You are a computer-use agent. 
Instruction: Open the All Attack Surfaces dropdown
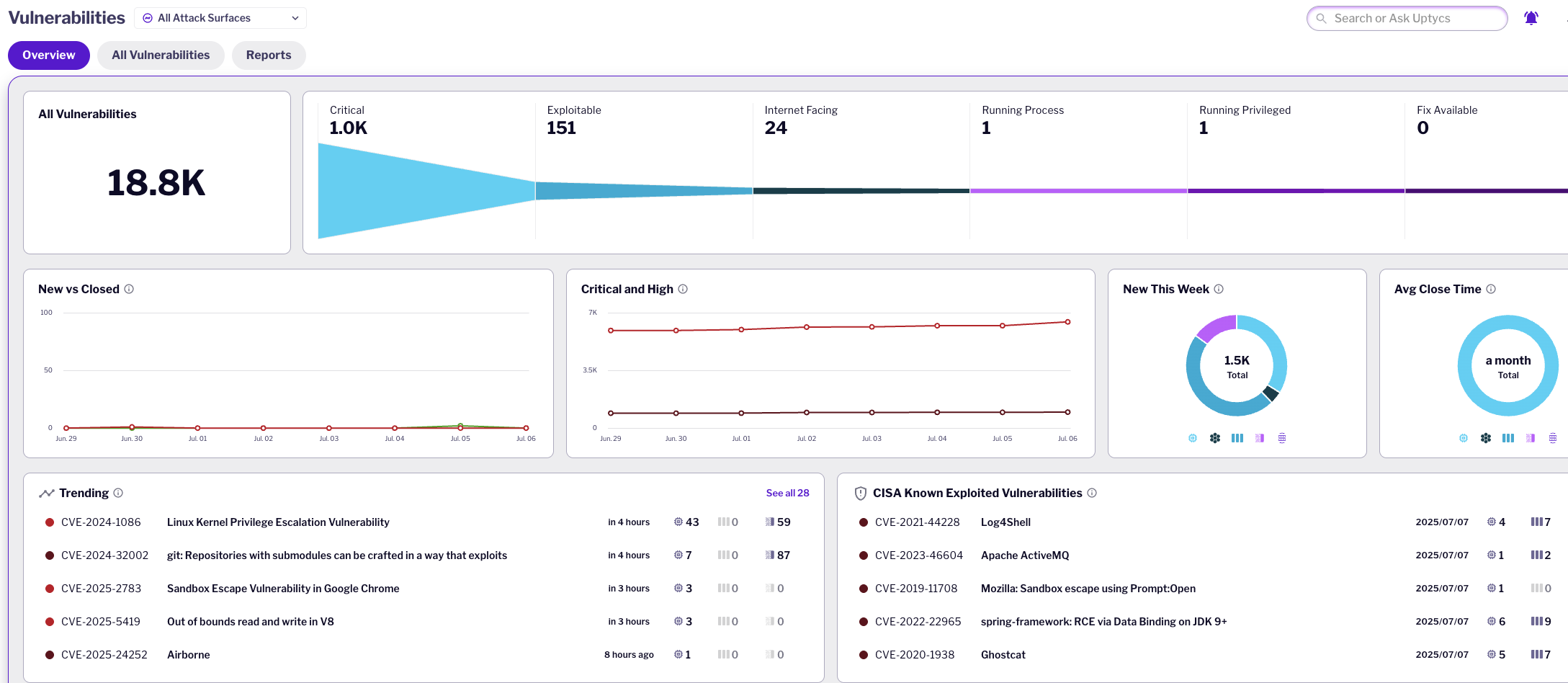[x=220, y=17]
